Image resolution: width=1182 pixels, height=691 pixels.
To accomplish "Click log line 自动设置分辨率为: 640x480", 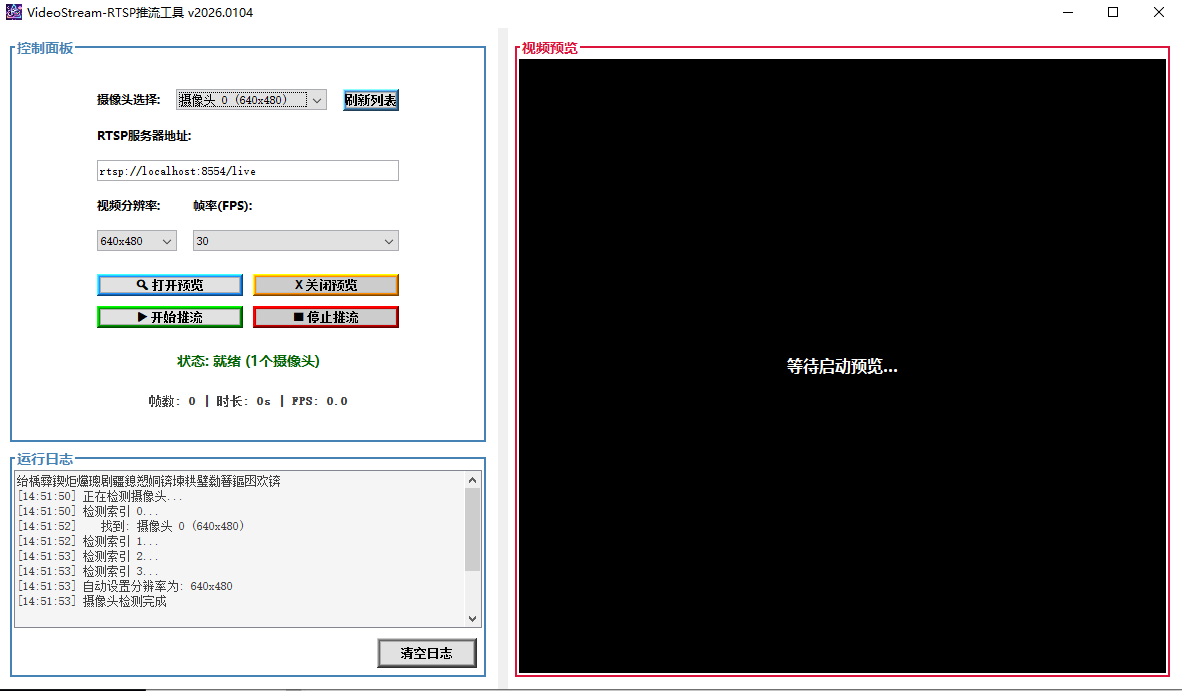I will [125, 586].
